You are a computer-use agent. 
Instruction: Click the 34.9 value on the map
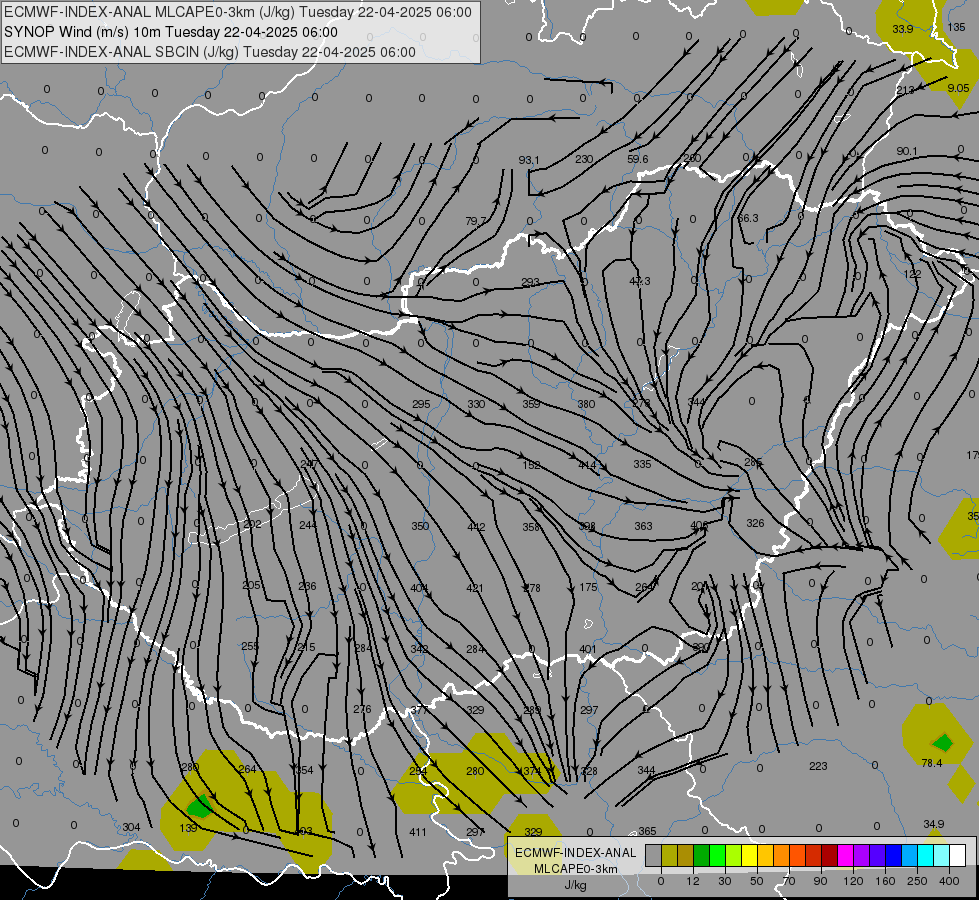(x=933, y=824)
